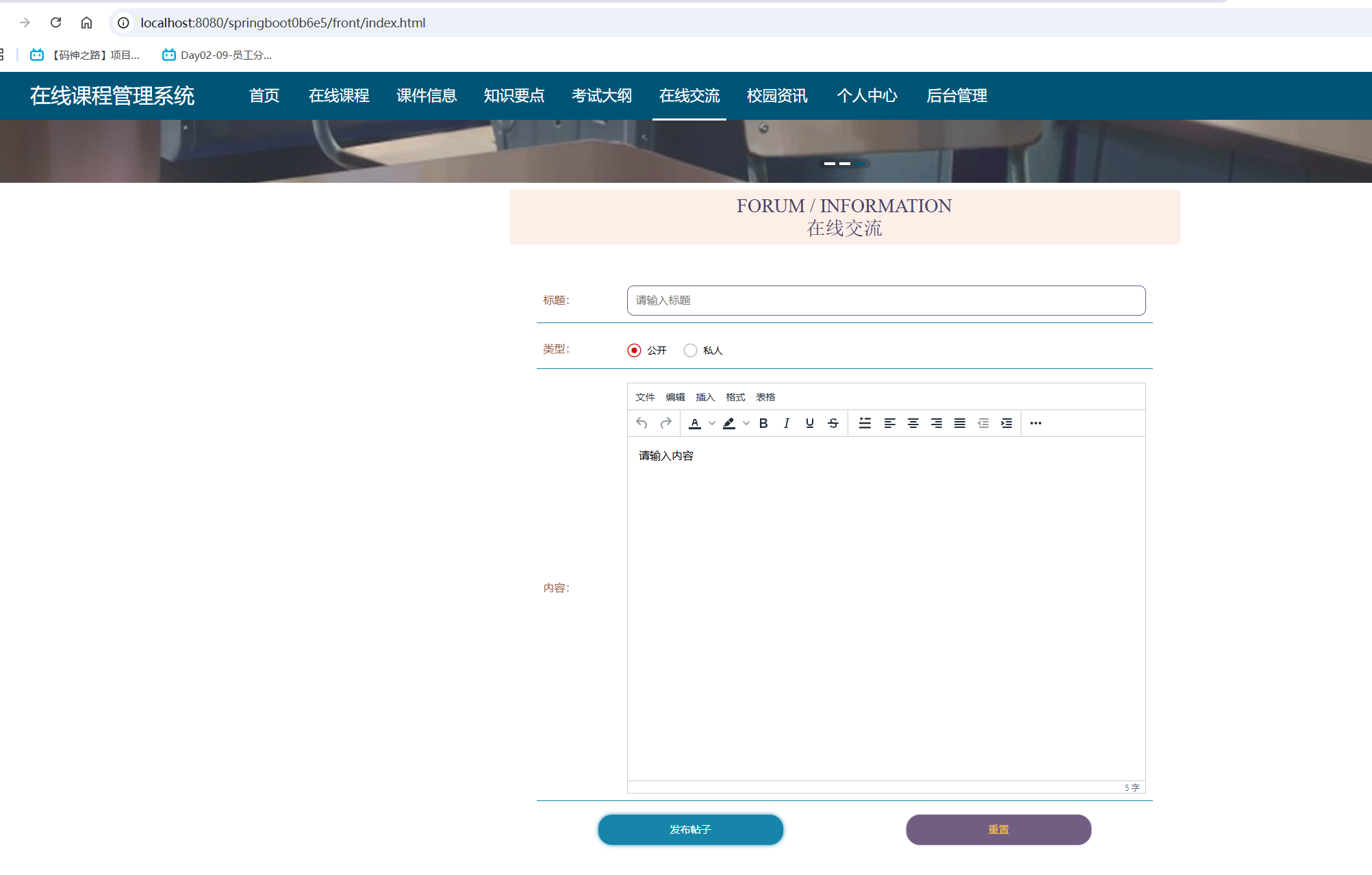Open text color dropdown arrow
Screen dimensions: 1372x875
coord(712,423)
